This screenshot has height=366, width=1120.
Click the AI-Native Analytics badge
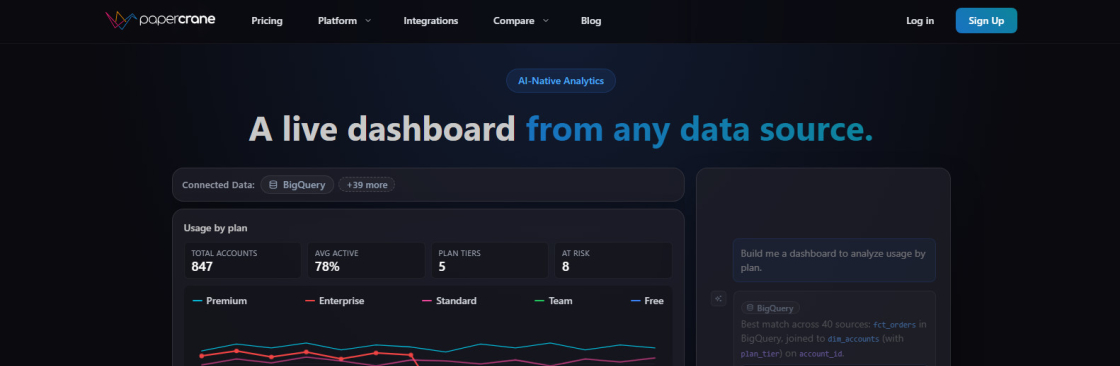pos(561,81)
